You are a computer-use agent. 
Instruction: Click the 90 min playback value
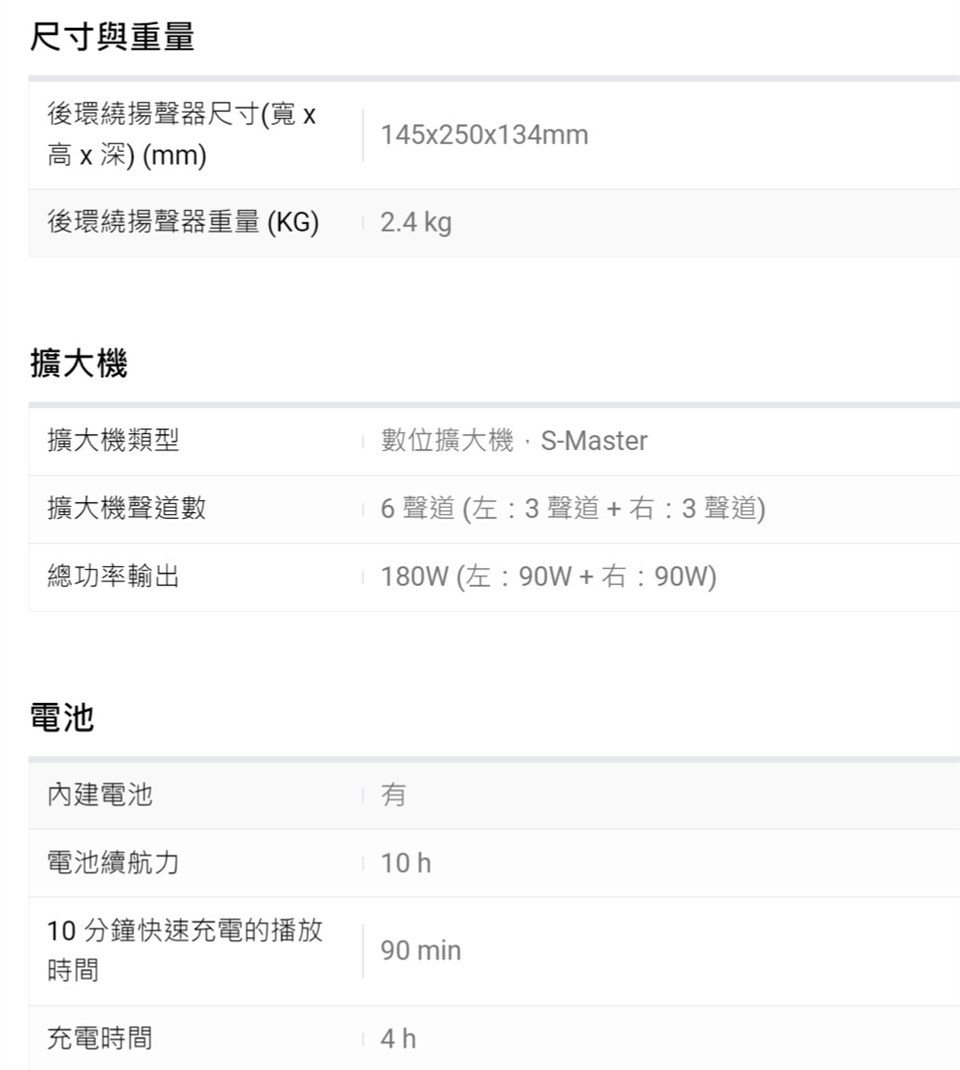coord(421,950)
